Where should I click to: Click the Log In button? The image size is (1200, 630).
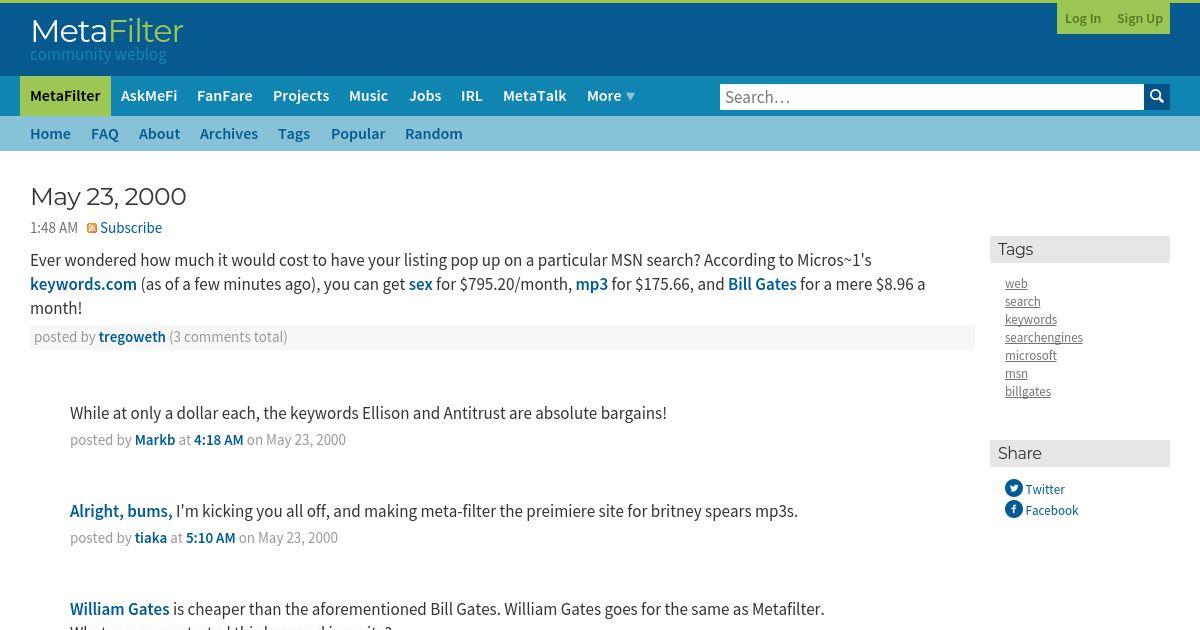coord(1083,18)
